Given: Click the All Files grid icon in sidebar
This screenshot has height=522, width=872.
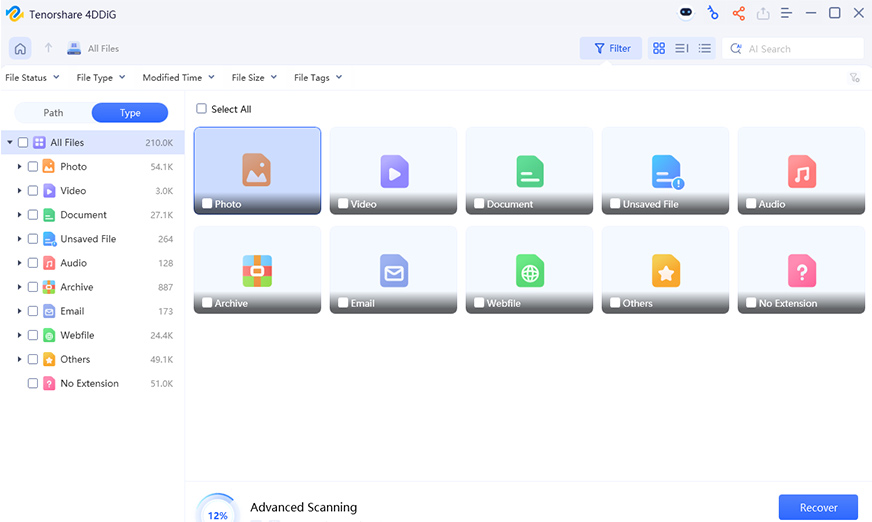Looking at the screenshot, I should (x=39, y=142).
